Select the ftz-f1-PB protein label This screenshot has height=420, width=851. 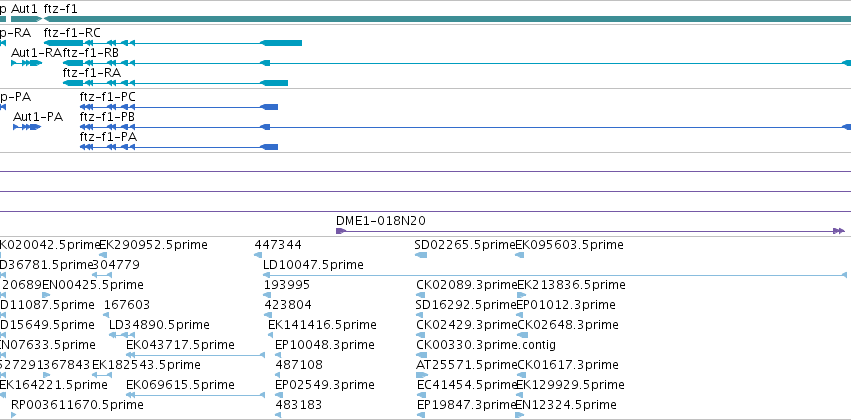click(x=107, y=117)
